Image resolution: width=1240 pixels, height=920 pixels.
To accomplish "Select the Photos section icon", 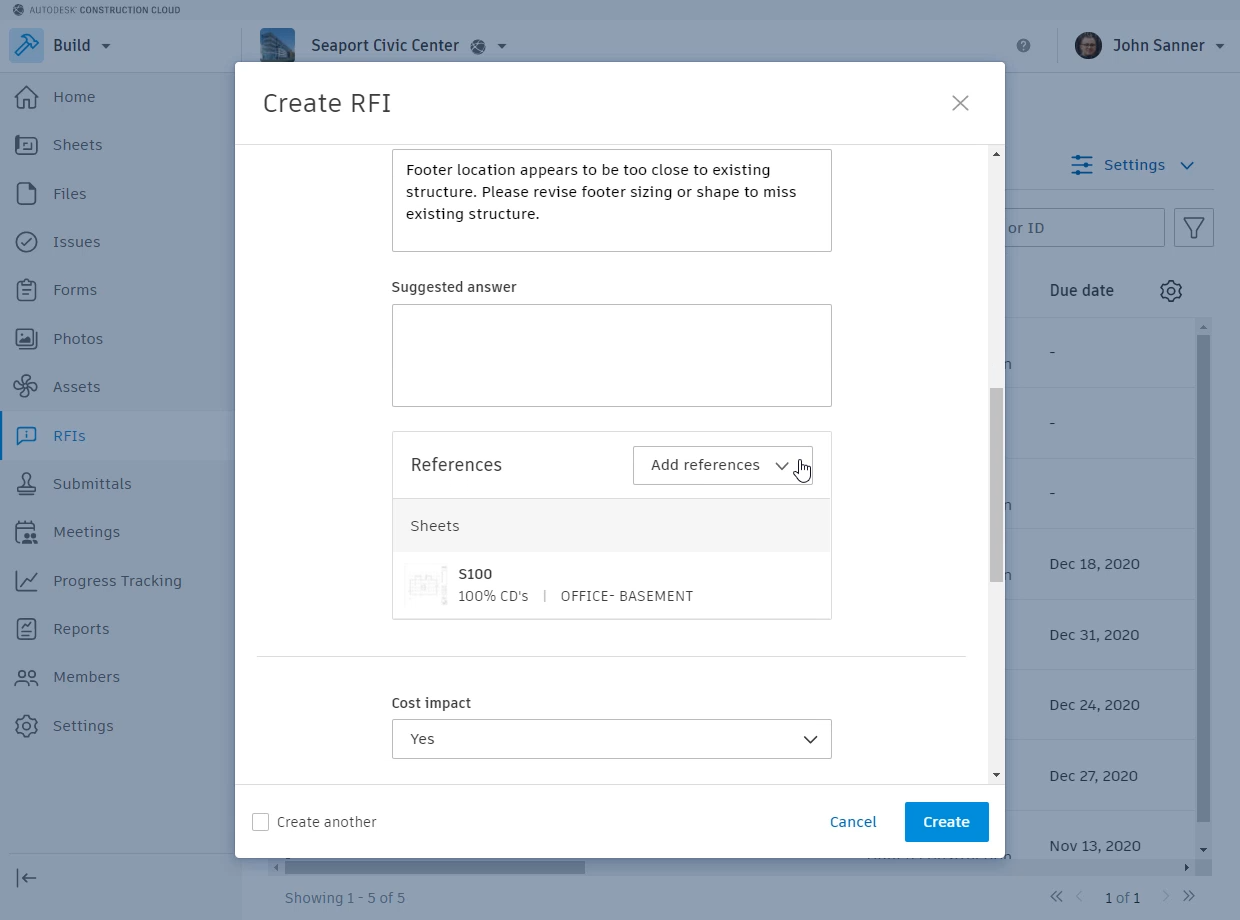I will click(27, 338).
